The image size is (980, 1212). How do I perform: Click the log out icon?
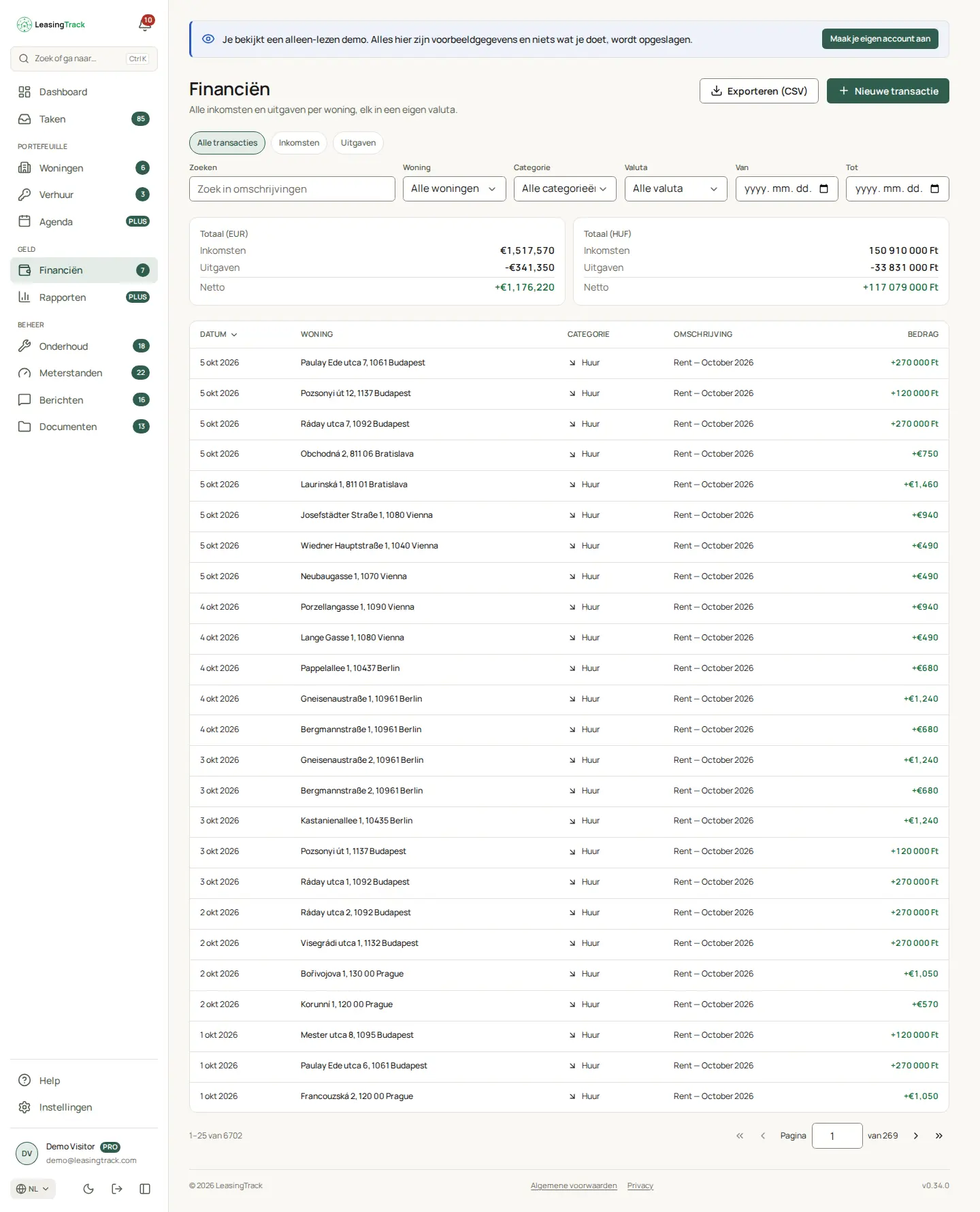[x=117, y=1189]
